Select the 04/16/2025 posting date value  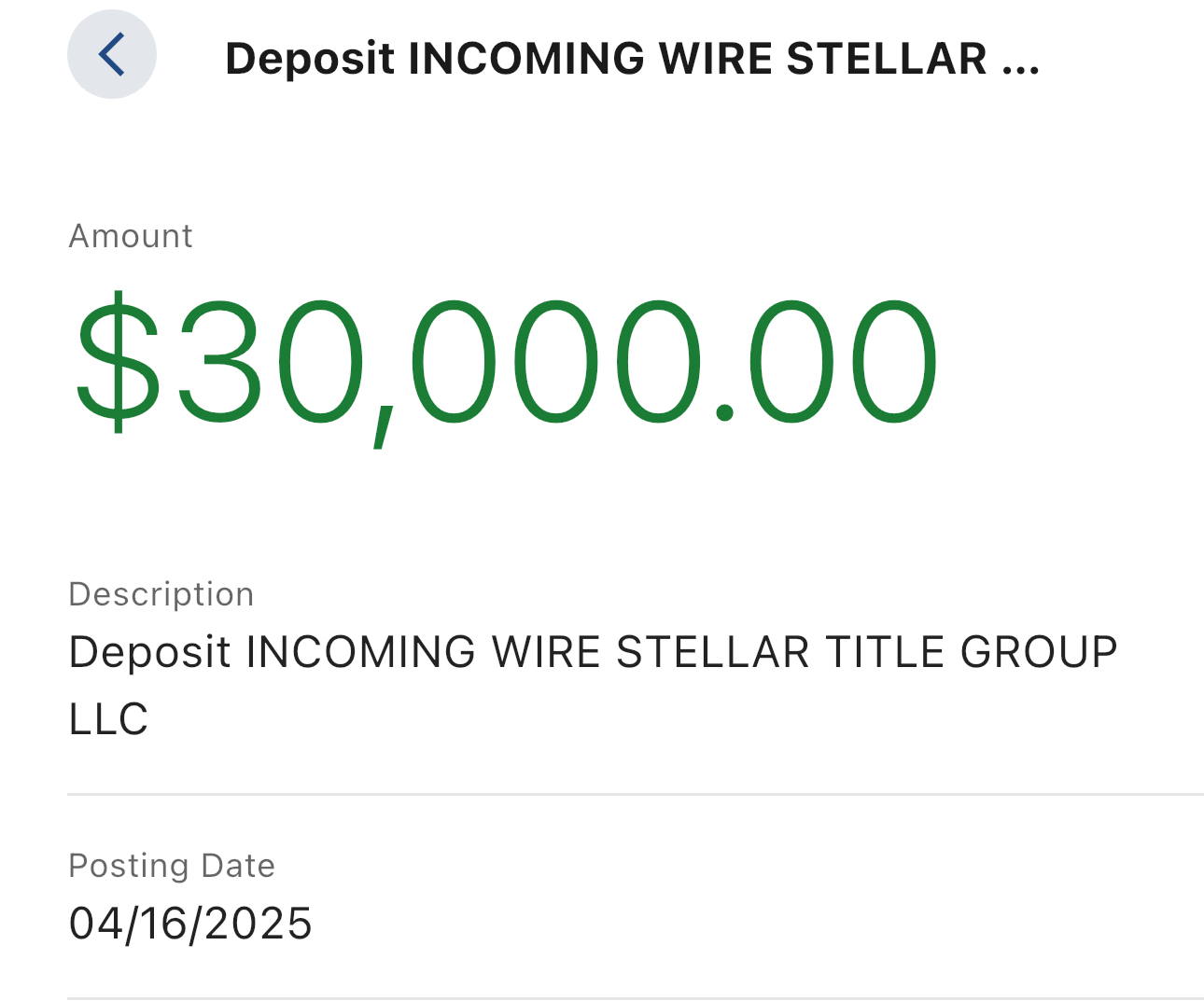point(190,924)
